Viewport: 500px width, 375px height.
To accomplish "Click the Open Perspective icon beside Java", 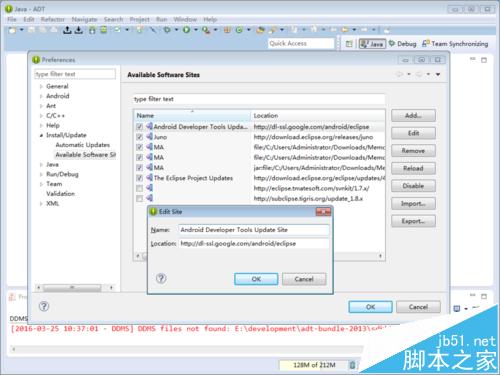I will coord(349,44).
